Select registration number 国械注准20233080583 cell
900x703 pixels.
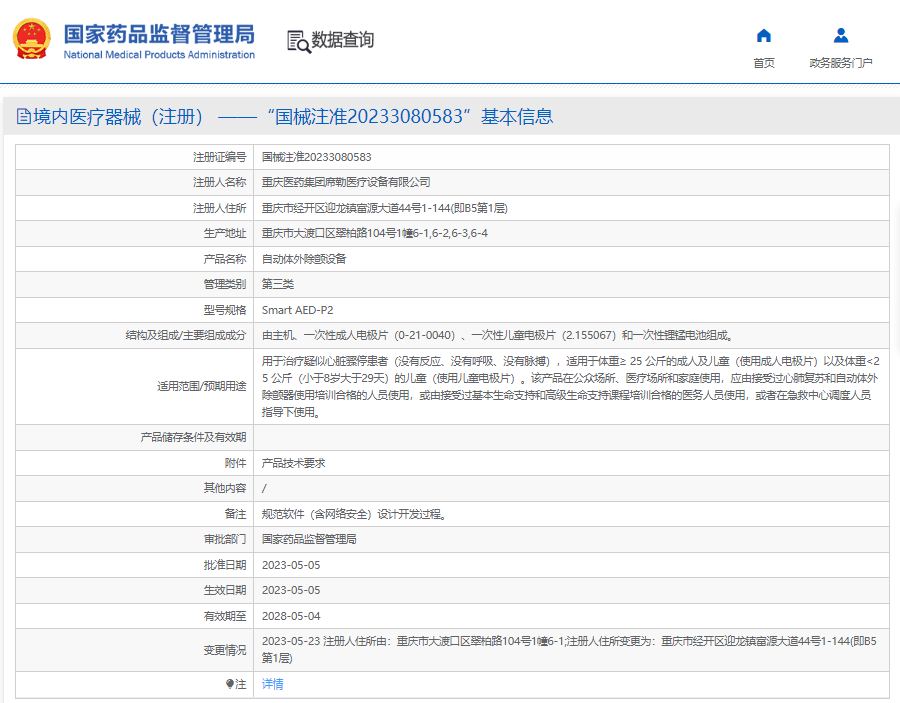pos(317,157)
